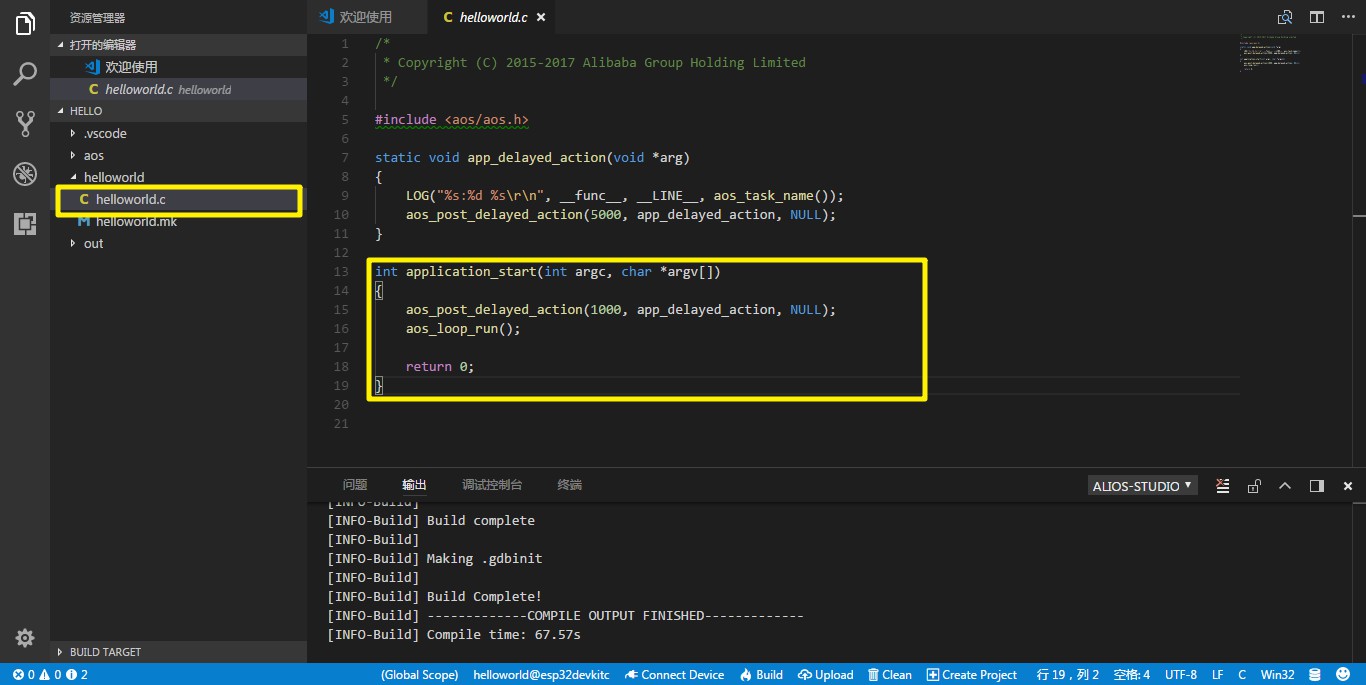
Task: Switch to the 问题 panel tab
Action: (355, 485)
